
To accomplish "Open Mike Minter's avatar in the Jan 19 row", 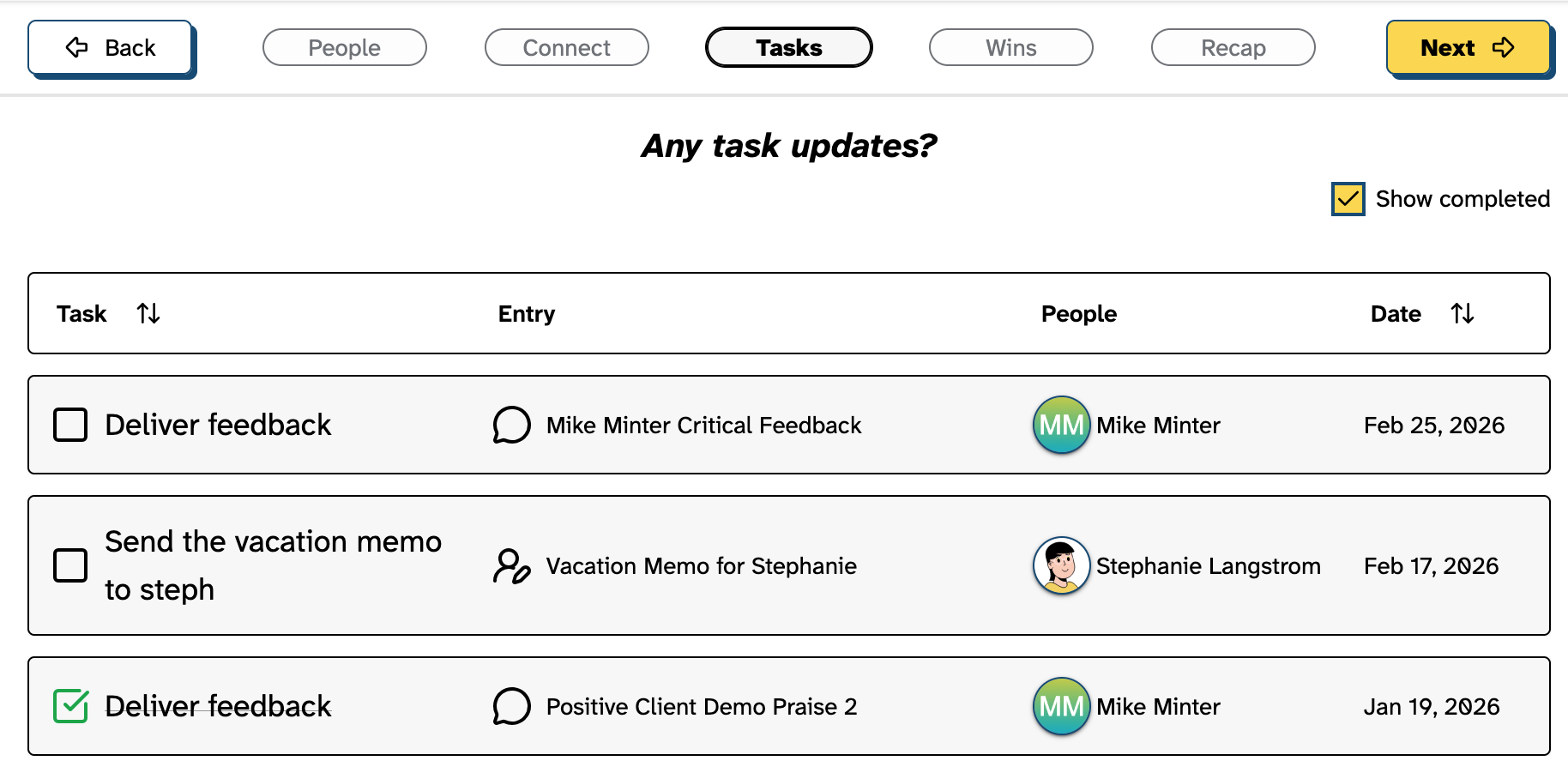I will (x=1061, y=706).
